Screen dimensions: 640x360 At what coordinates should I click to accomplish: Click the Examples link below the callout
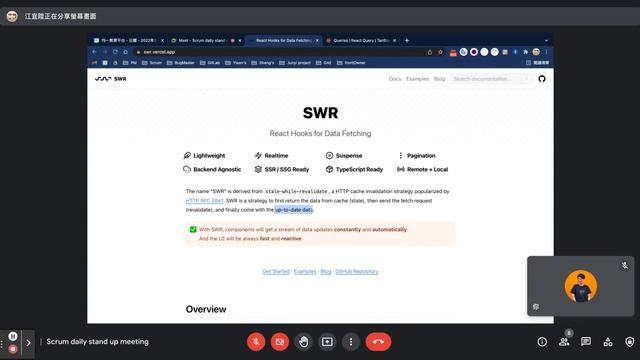305,271
